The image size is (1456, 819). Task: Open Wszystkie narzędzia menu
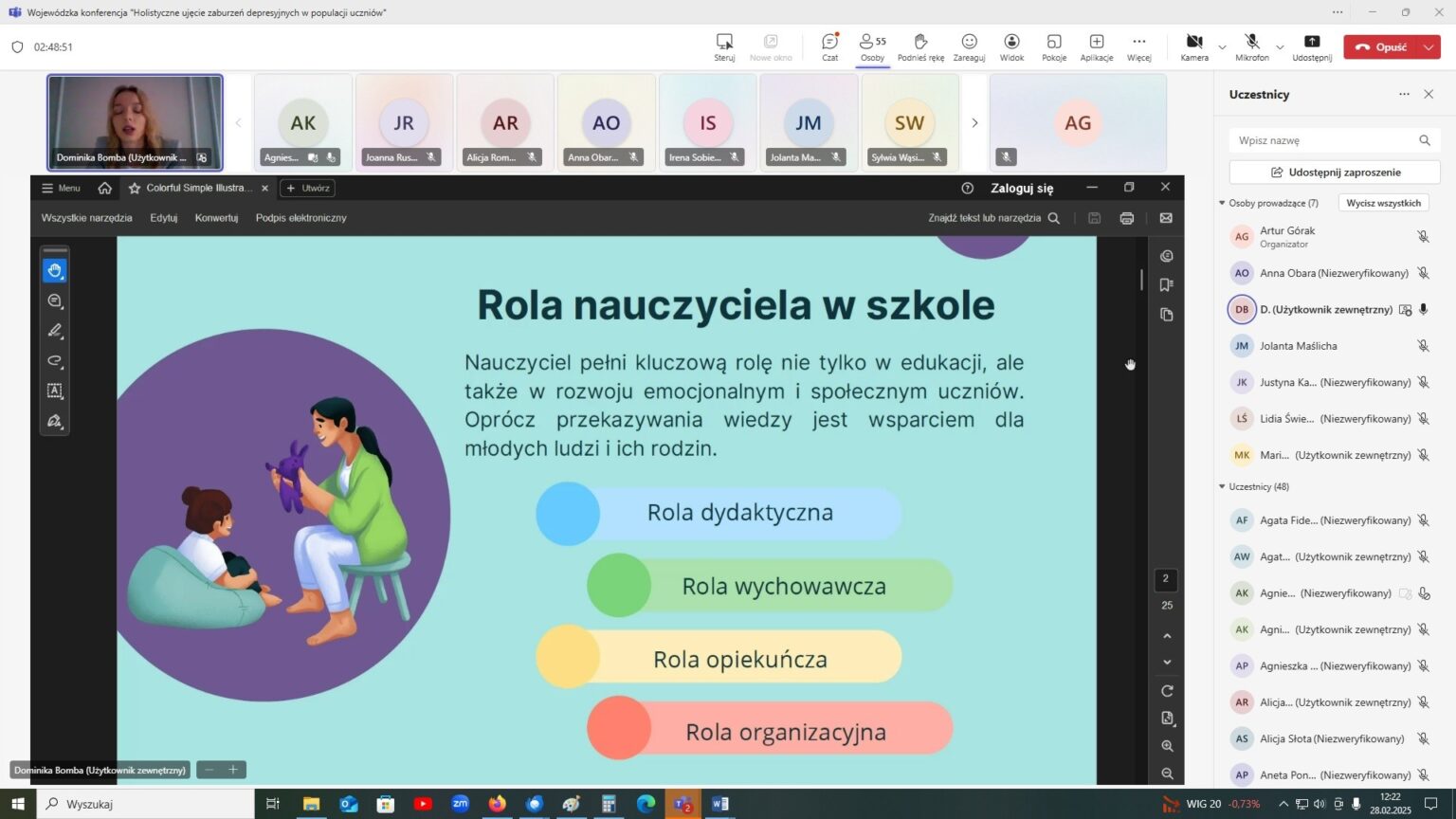(86, 218)
